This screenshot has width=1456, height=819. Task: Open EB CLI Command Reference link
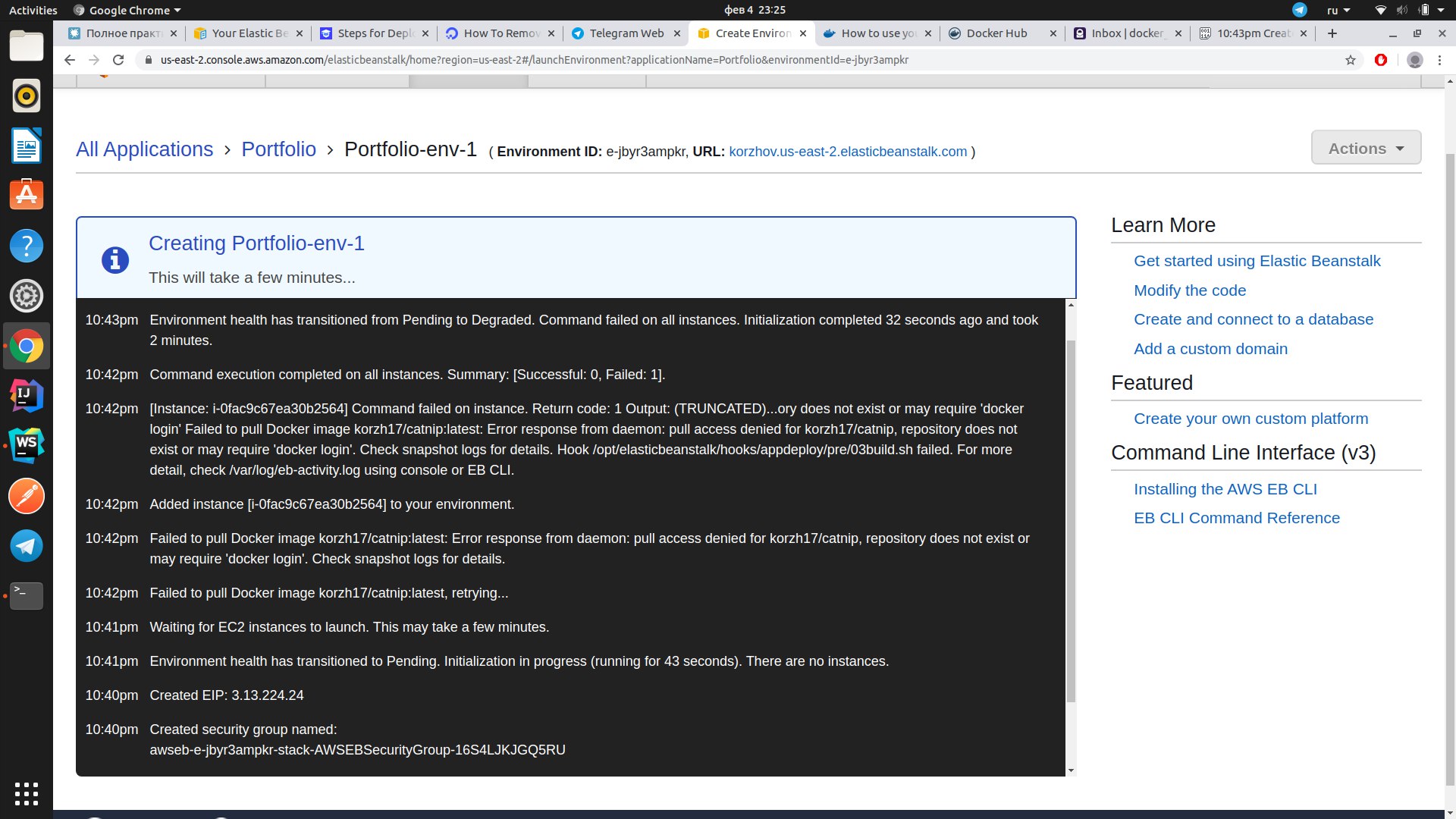1236,518
